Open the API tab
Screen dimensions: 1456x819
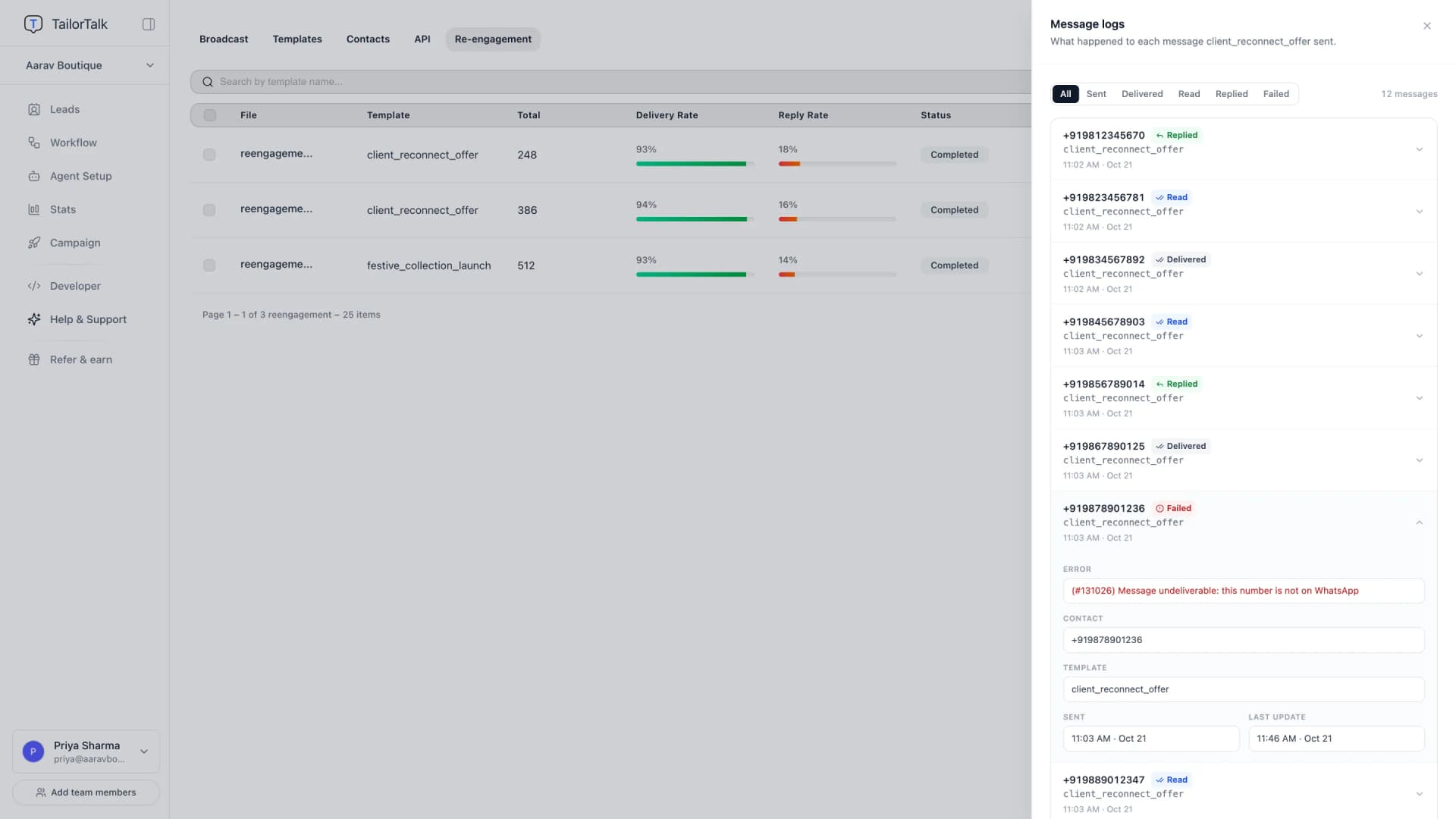click(x=422, y=39)
